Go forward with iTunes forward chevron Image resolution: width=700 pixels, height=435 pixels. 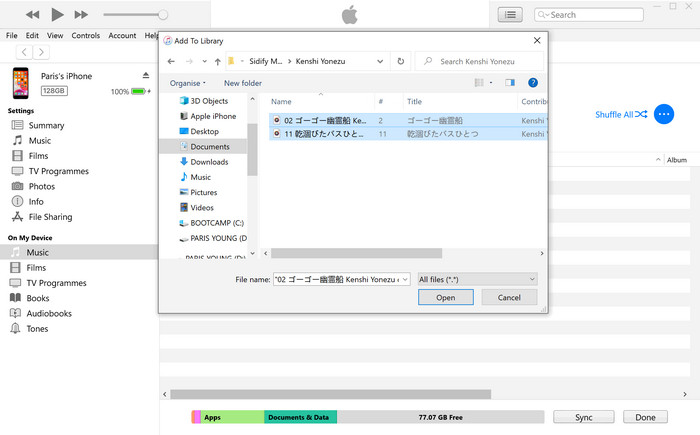(41, 52)
